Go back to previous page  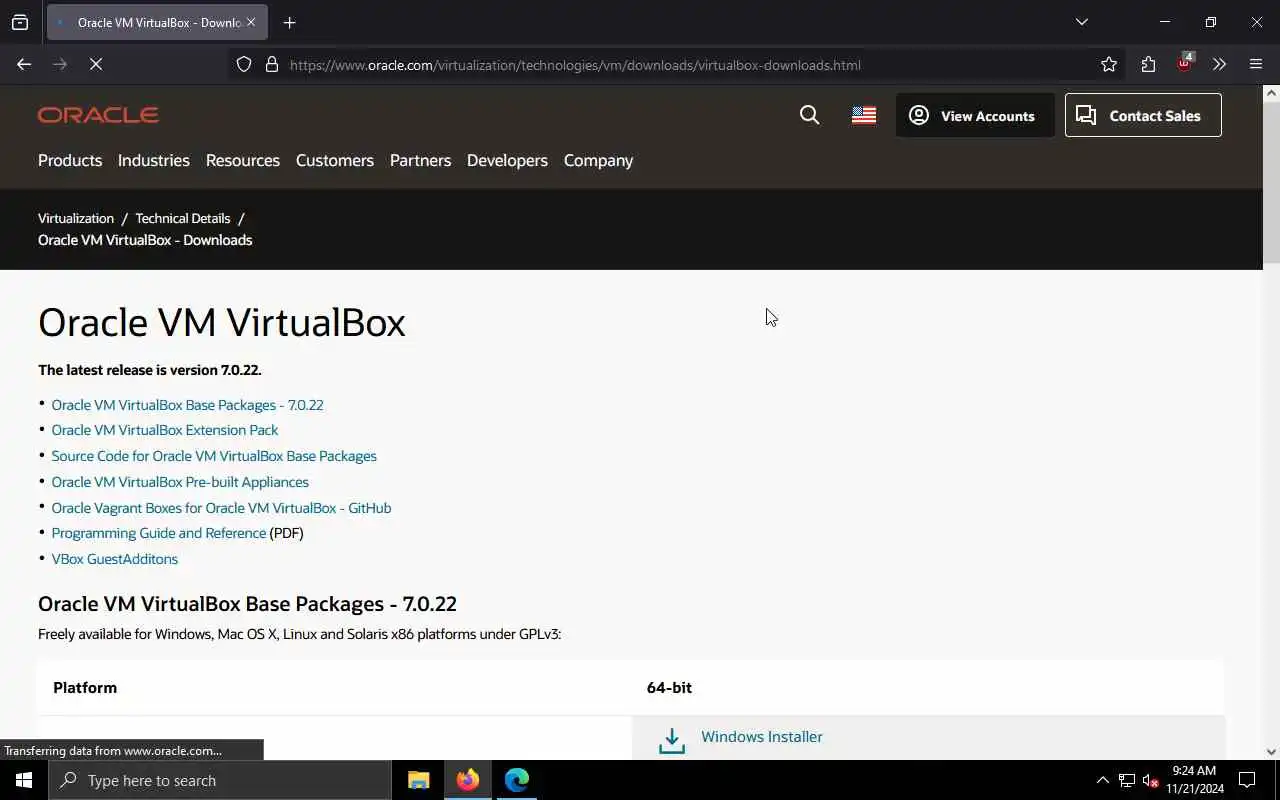(24, 64)
